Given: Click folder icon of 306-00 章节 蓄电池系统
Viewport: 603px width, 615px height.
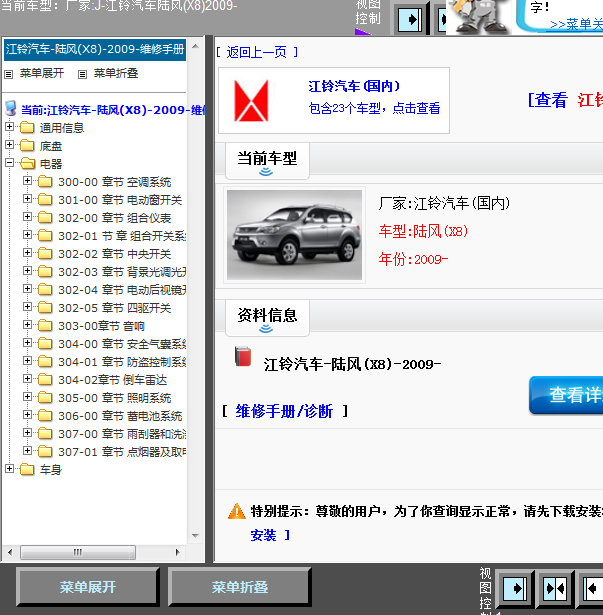Looking at the screenshot, I should point(45,416).
